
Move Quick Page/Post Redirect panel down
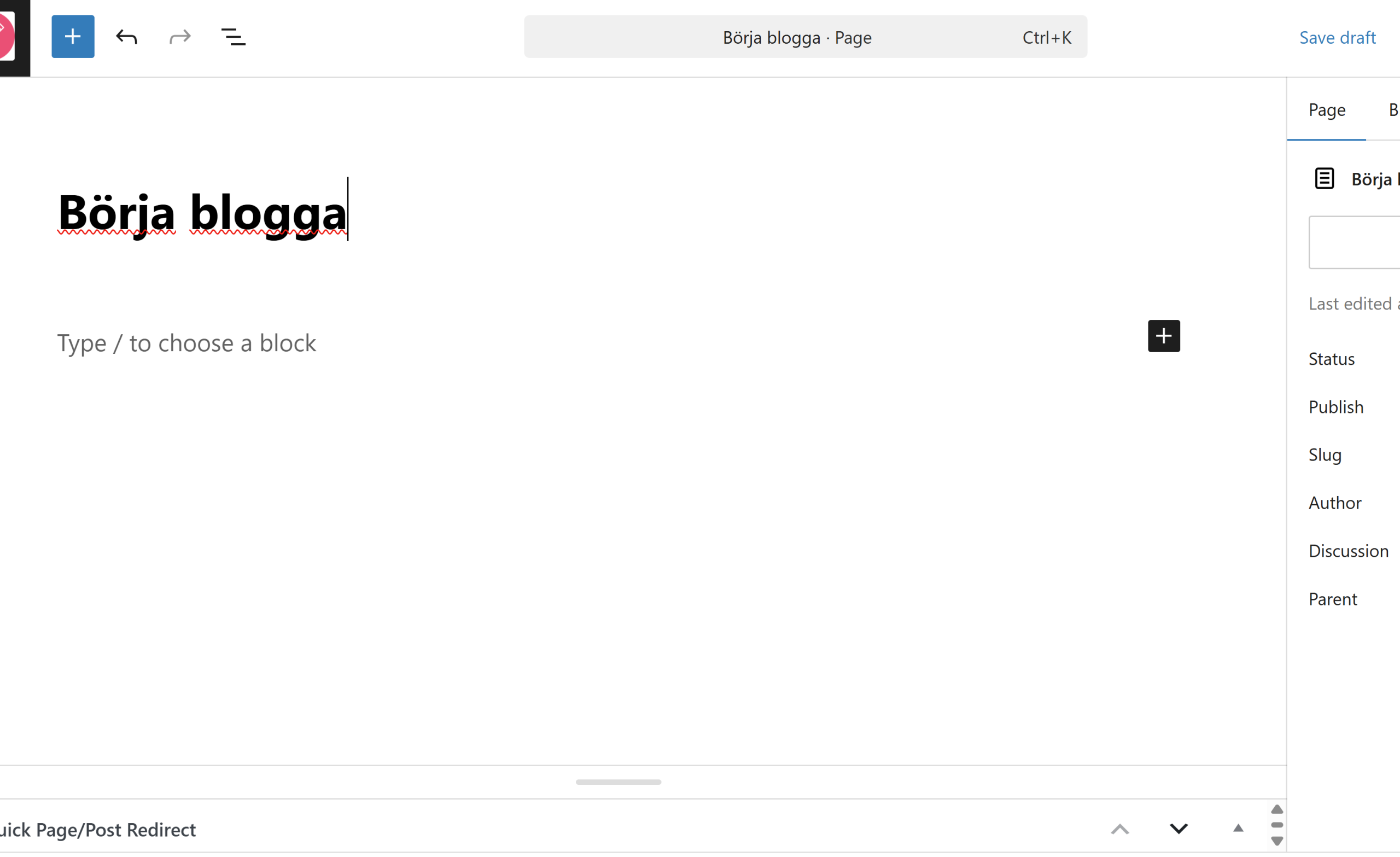click(1179, 829)
